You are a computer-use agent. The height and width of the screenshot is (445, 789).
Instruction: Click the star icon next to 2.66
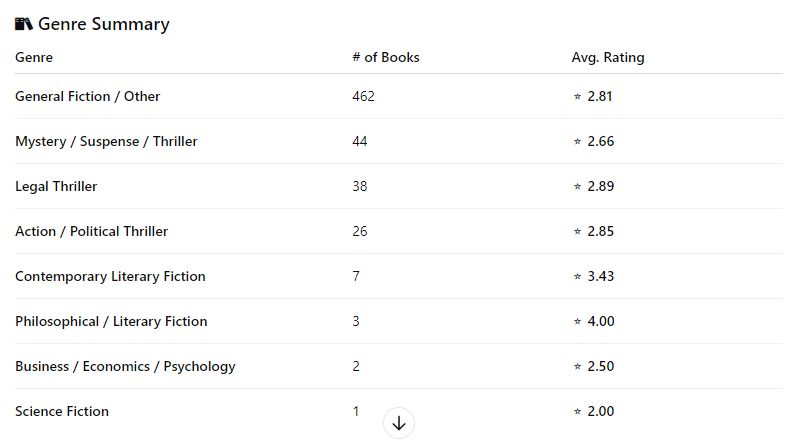577,142
